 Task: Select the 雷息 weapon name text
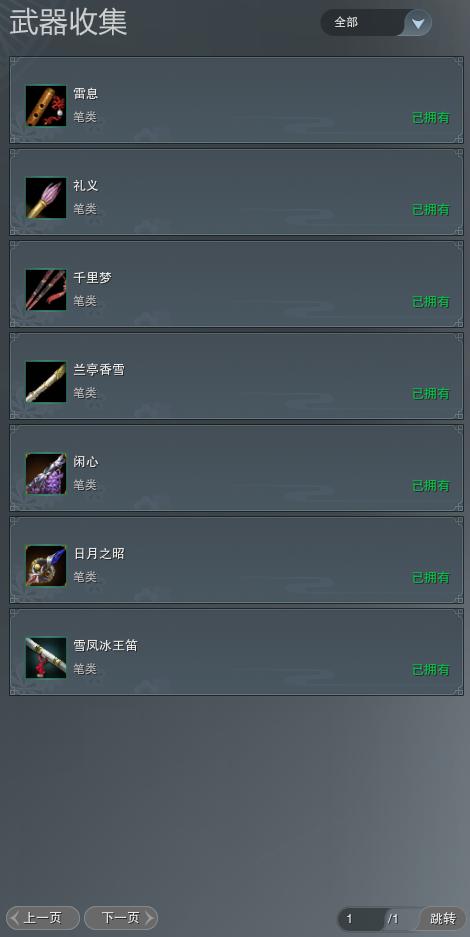pyautogui.click(x=85, y=93)
